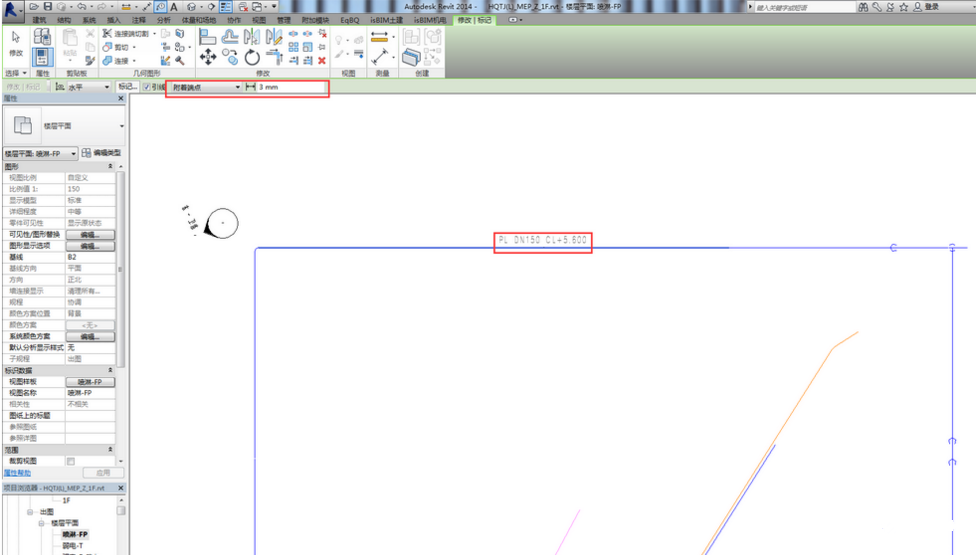Click 编辑 button for 图形显示选项
This screenshot has width=979, height=555.
tap(90, 246)
